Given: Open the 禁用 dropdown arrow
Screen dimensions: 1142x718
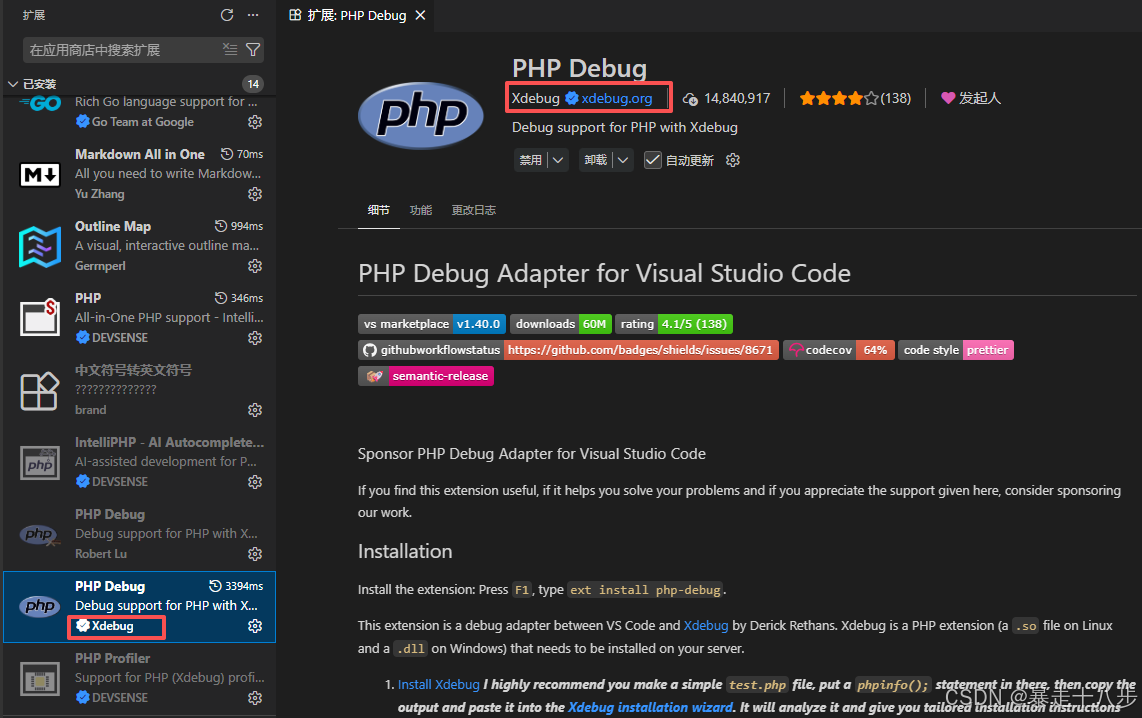Looking at the screenshot, I should pyautogui.click(x=558, y=160).
